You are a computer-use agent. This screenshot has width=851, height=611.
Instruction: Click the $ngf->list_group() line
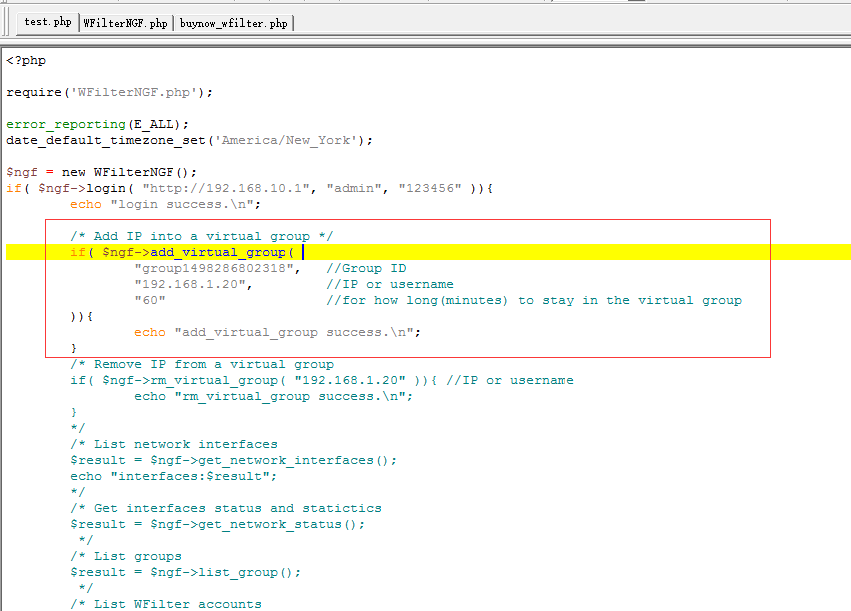coord(185,572)
